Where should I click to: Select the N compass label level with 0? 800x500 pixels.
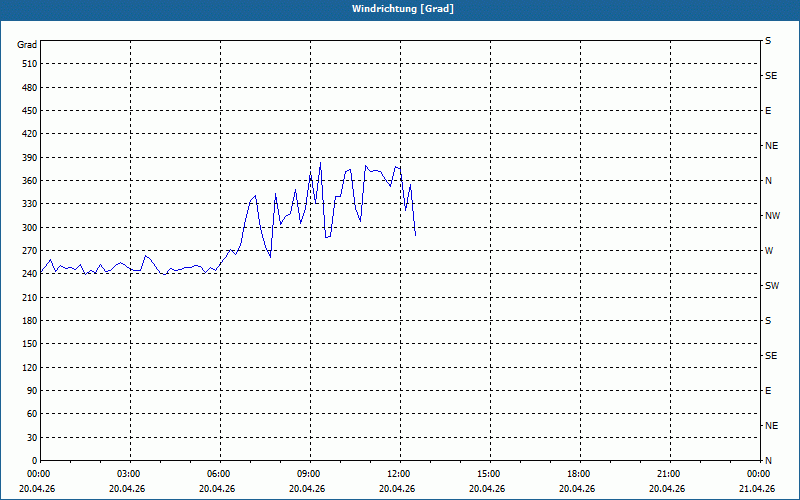click(768, 460)
